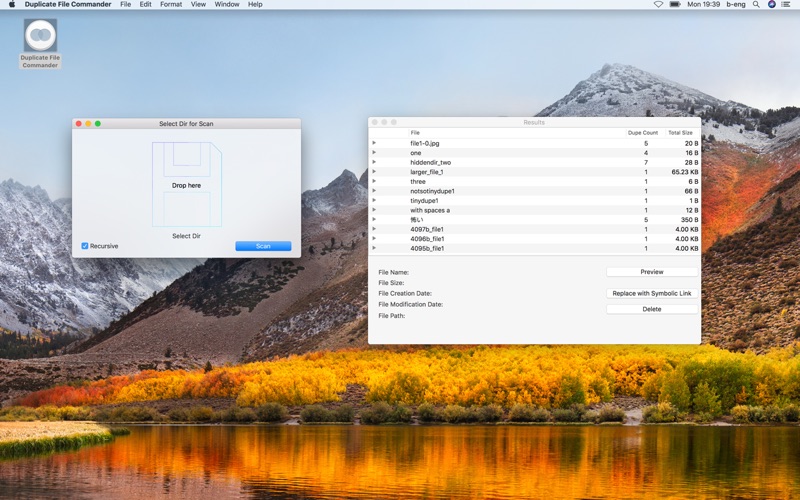The height and width of the screenshot is (500, 800).
Task: Expand the file1-0.jpg duplicate group
Action: 374,143
